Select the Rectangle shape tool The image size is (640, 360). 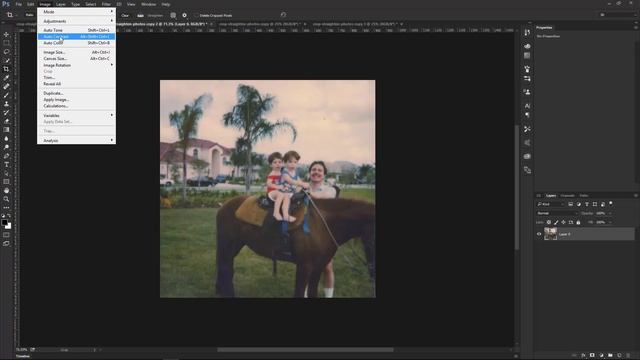click(x=6, y=182)
